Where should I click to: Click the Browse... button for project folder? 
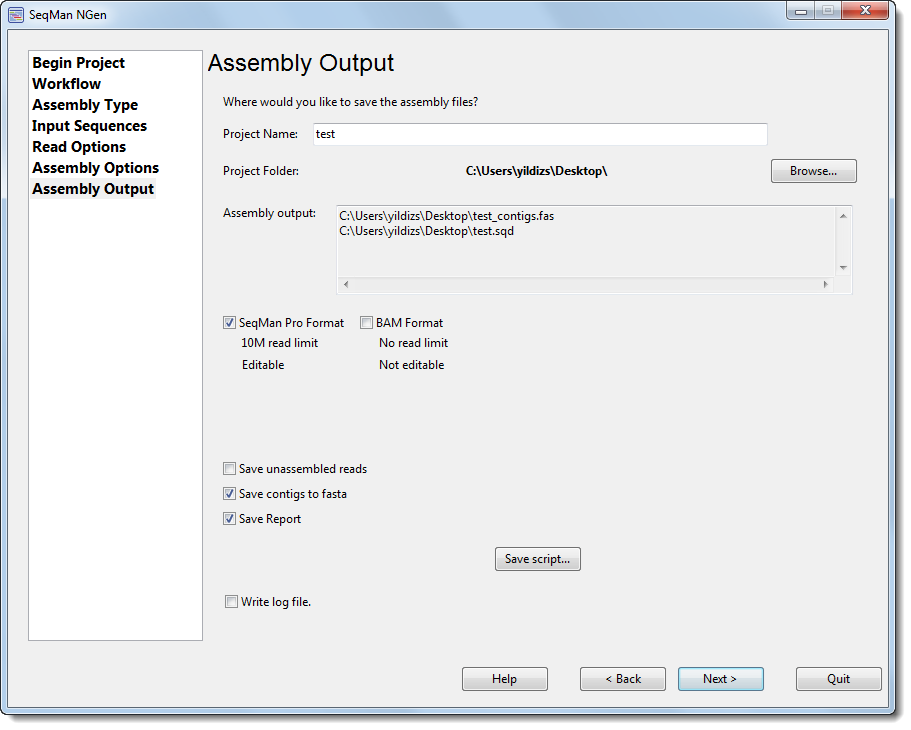coord(813,171)
